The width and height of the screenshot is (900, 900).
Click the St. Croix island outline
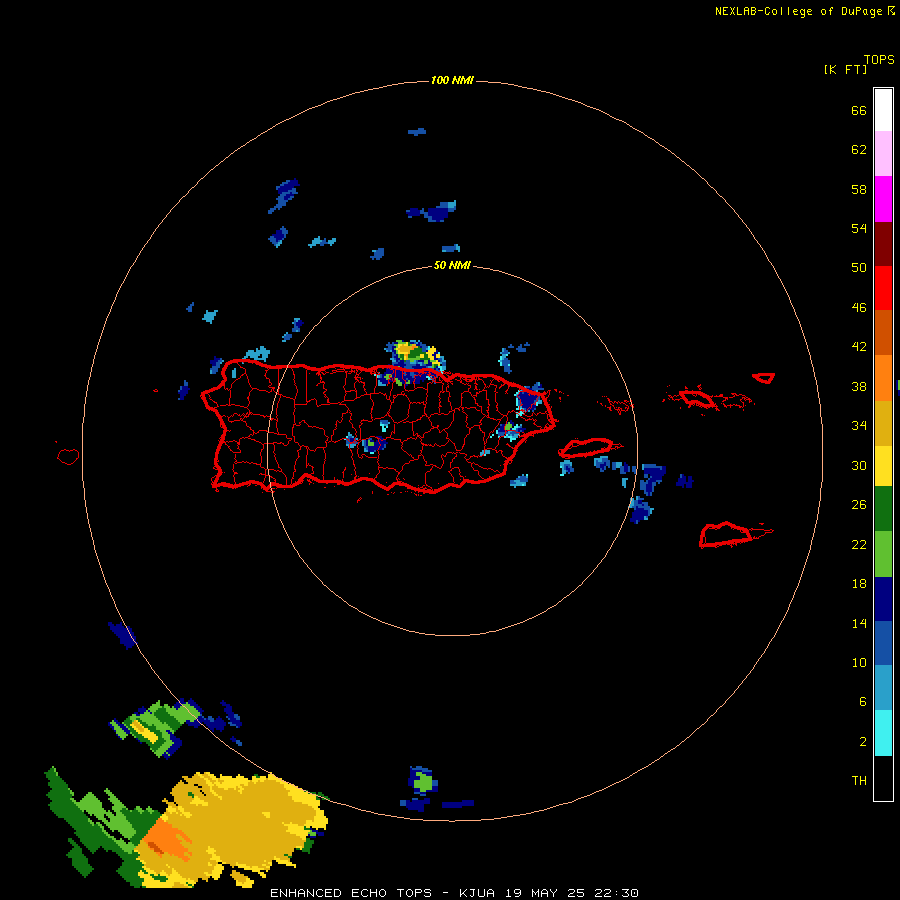tap(728, 534)
